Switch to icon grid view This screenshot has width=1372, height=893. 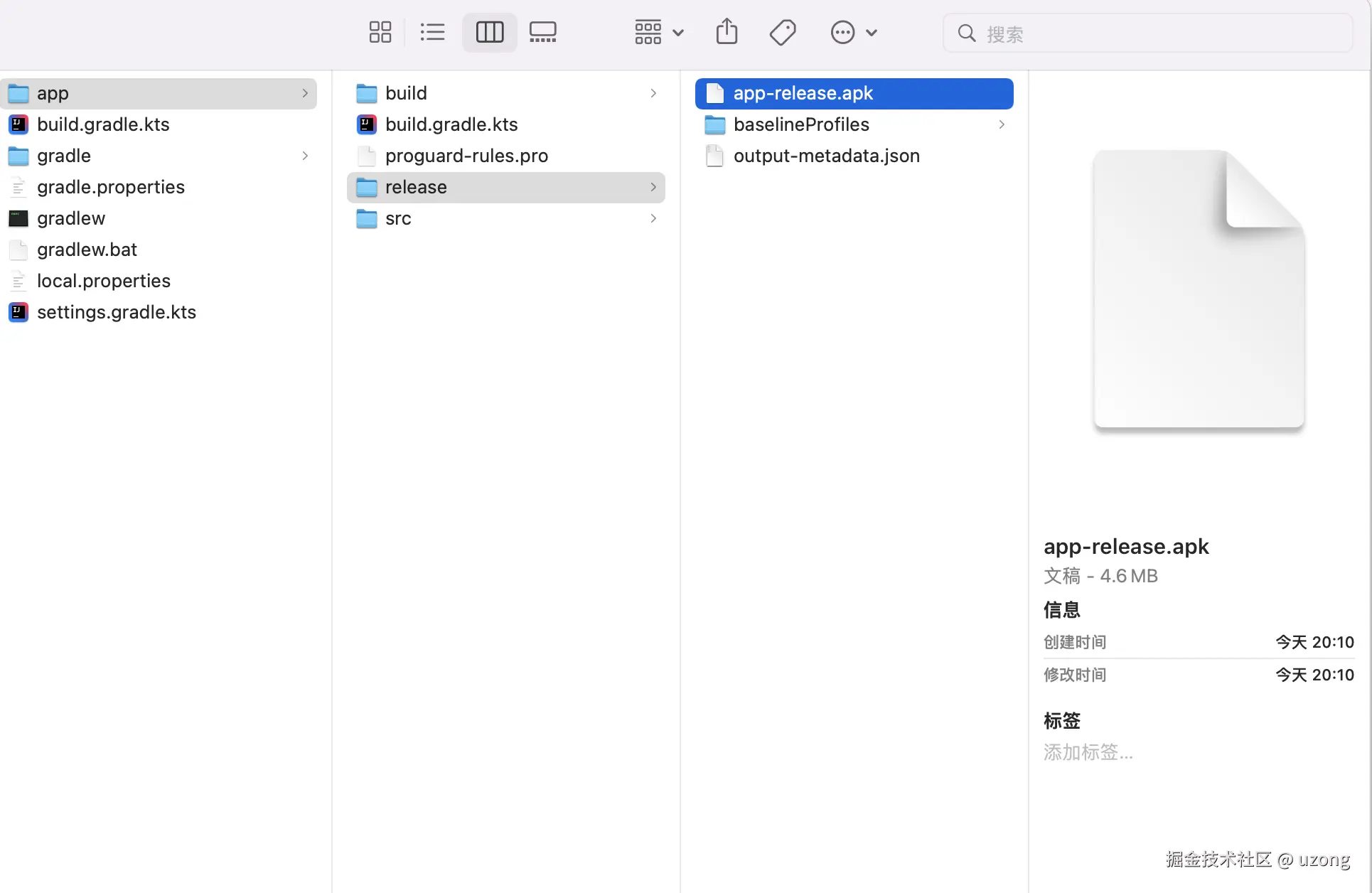[380, 32]
